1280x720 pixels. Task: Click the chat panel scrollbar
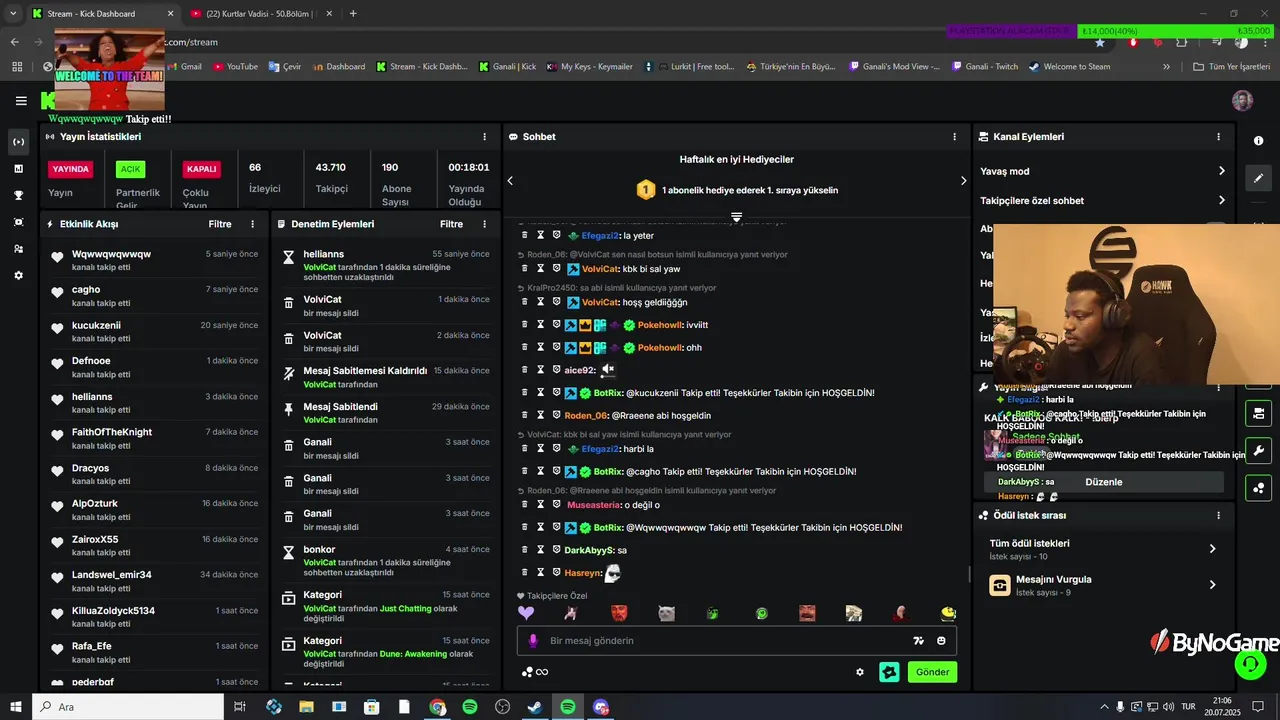[x=968, y=574]
